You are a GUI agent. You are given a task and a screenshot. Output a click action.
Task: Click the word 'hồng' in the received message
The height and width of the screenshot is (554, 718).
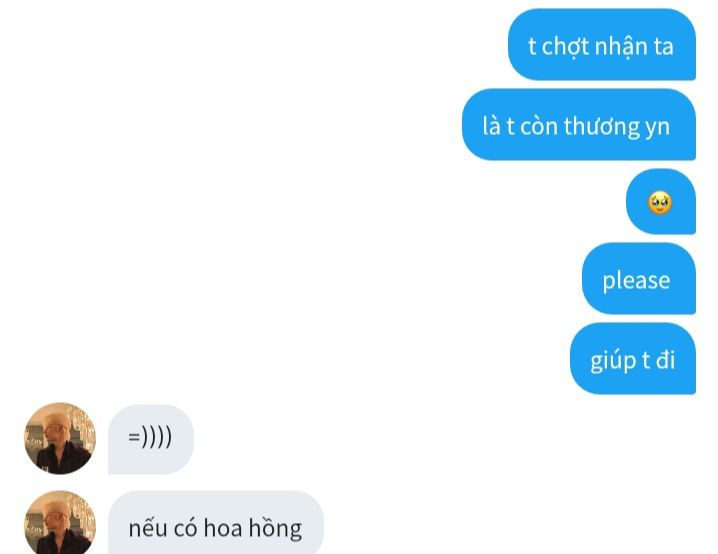tap(275, 528)
